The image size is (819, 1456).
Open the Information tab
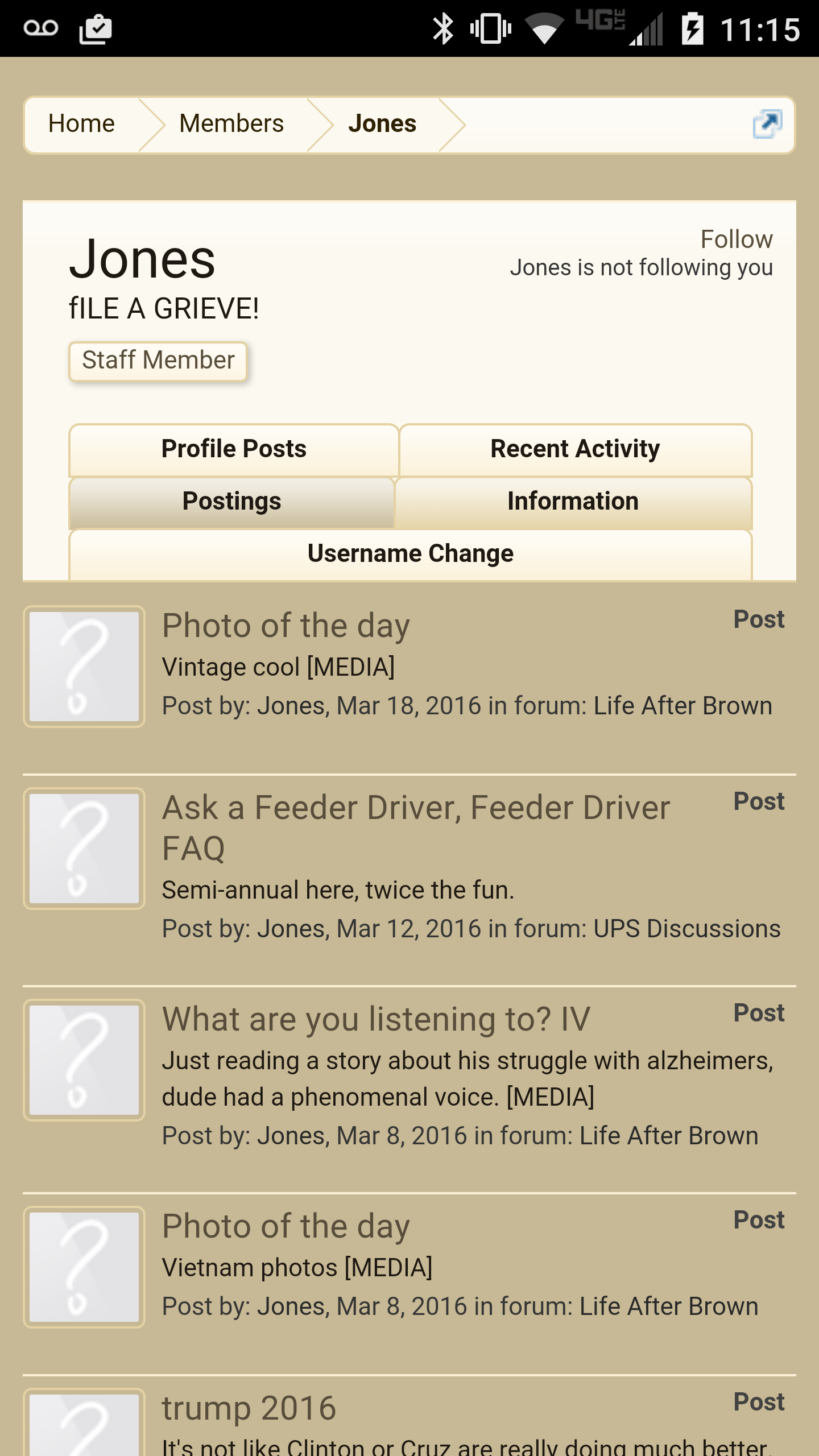click(573, 502)
